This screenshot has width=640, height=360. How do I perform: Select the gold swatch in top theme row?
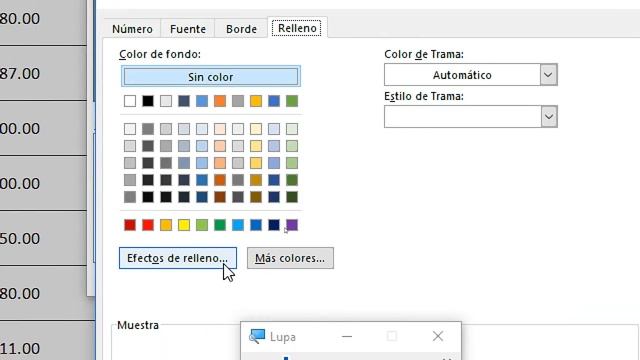click(256, 101)
